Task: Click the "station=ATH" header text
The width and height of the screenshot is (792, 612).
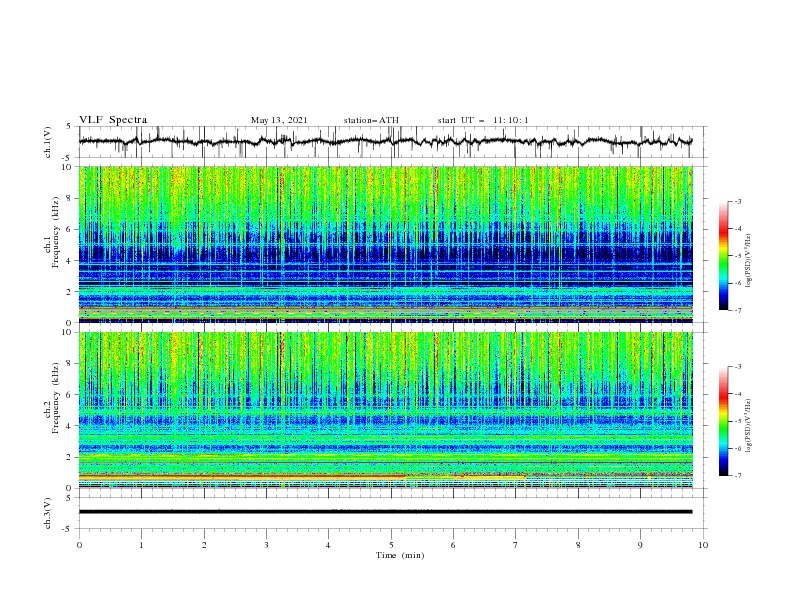Action: [371, 120]
